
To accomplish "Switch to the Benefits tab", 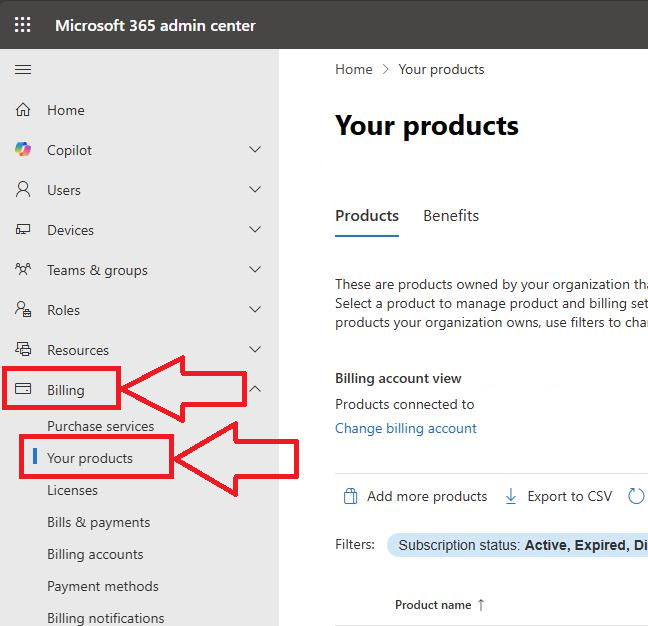I will [451, 216].
